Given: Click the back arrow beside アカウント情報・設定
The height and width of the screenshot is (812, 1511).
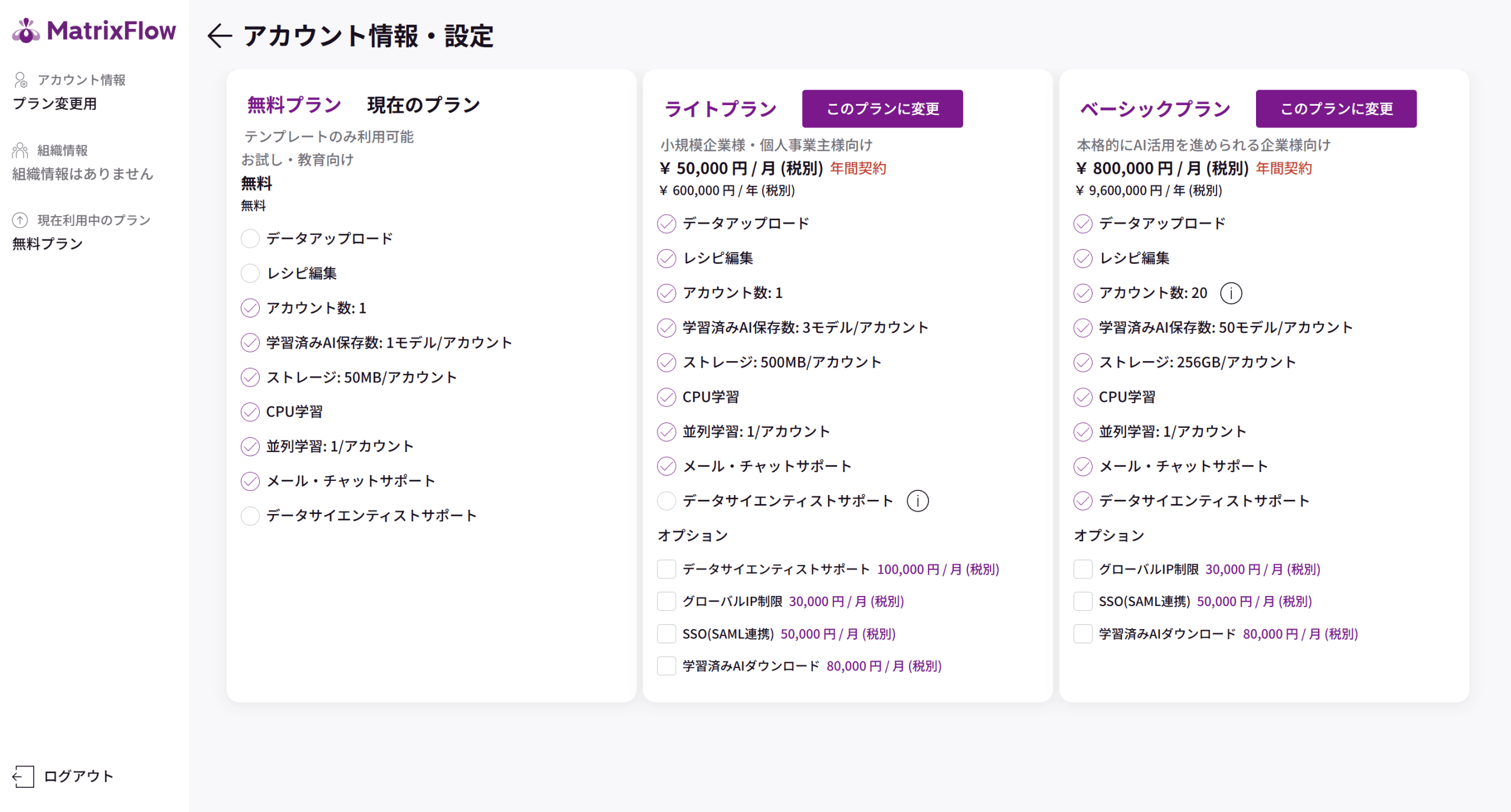Looking at the screenshot, I should 220,36.
